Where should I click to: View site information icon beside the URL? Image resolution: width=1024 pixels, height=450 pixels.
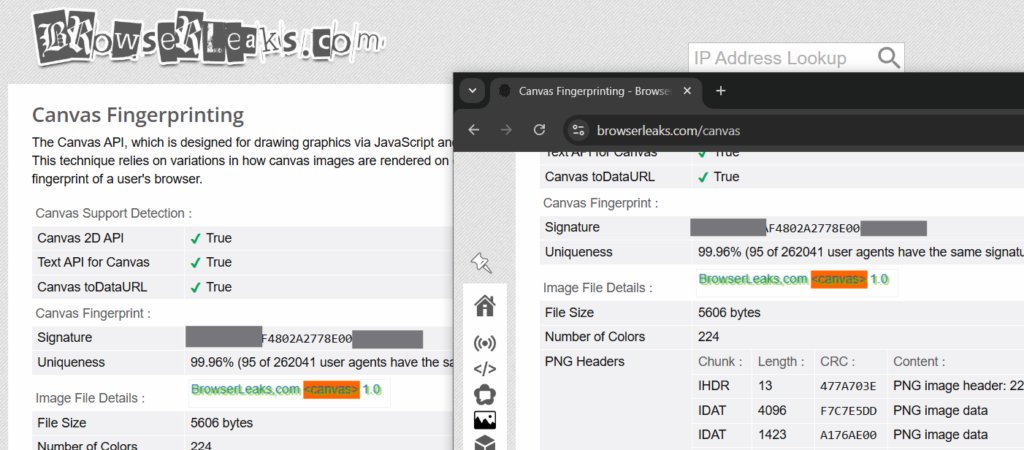pyautogui.click(x=578, y=131)
